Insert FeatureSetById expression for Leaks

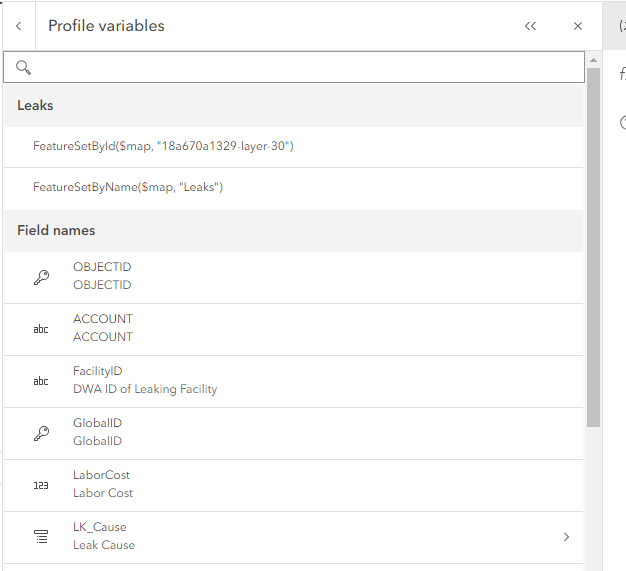tap(163, 146)
